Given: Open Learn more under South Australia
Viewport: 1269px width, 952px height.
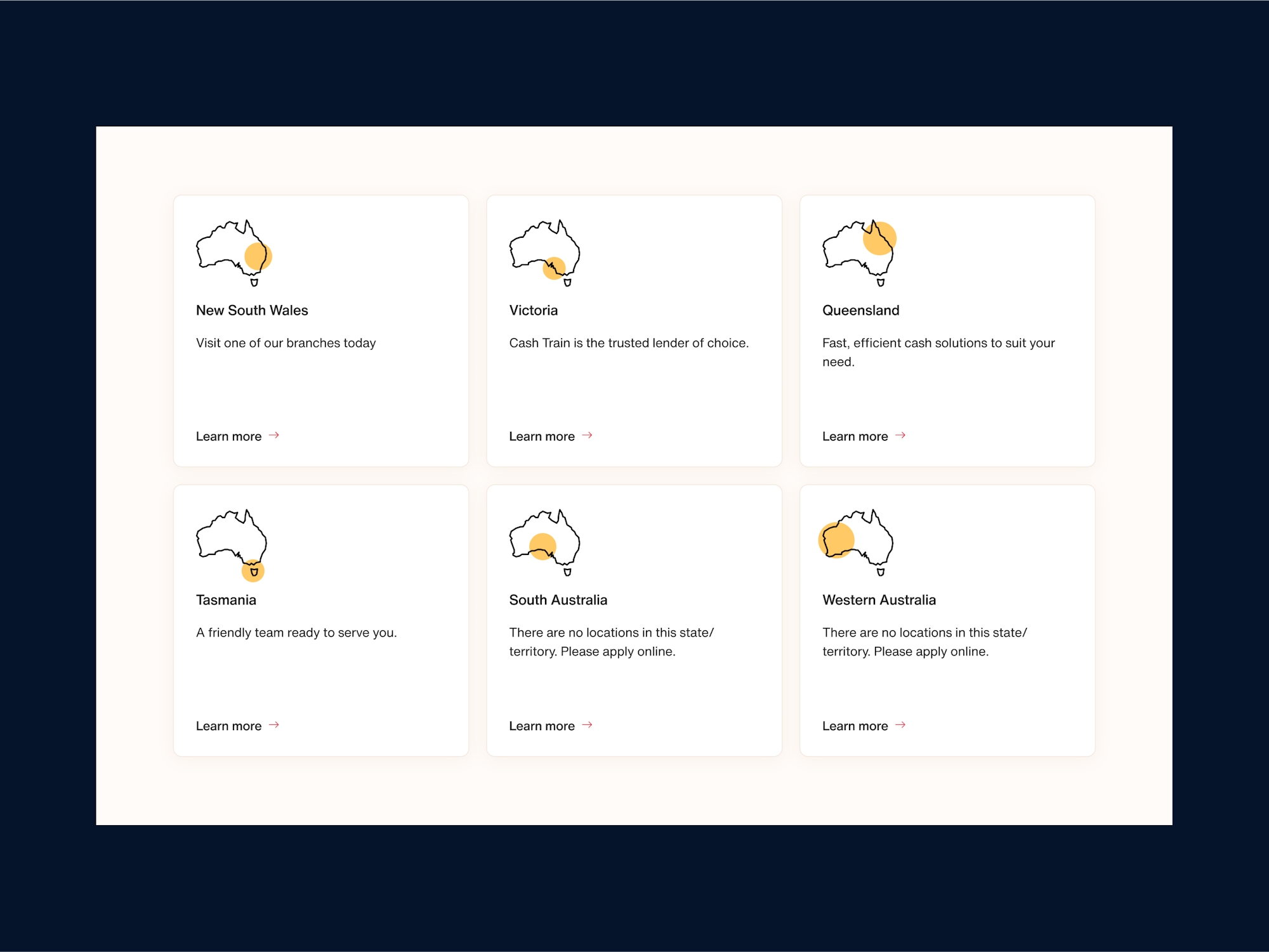Looking at the screenshot, I should coord(542,726).
